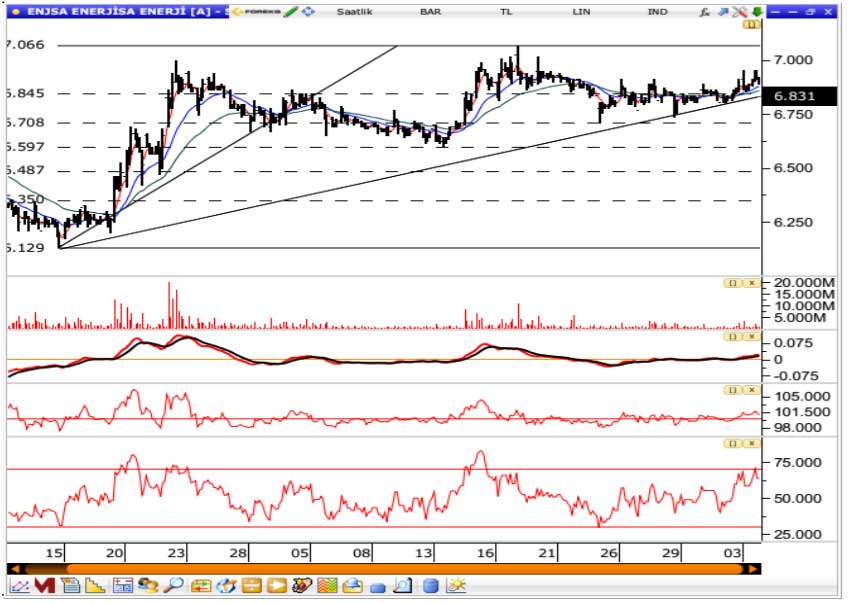This screenshot has width=848, height=603.
Task: Click the blue four-way move icon
Action: pos(308,11)
